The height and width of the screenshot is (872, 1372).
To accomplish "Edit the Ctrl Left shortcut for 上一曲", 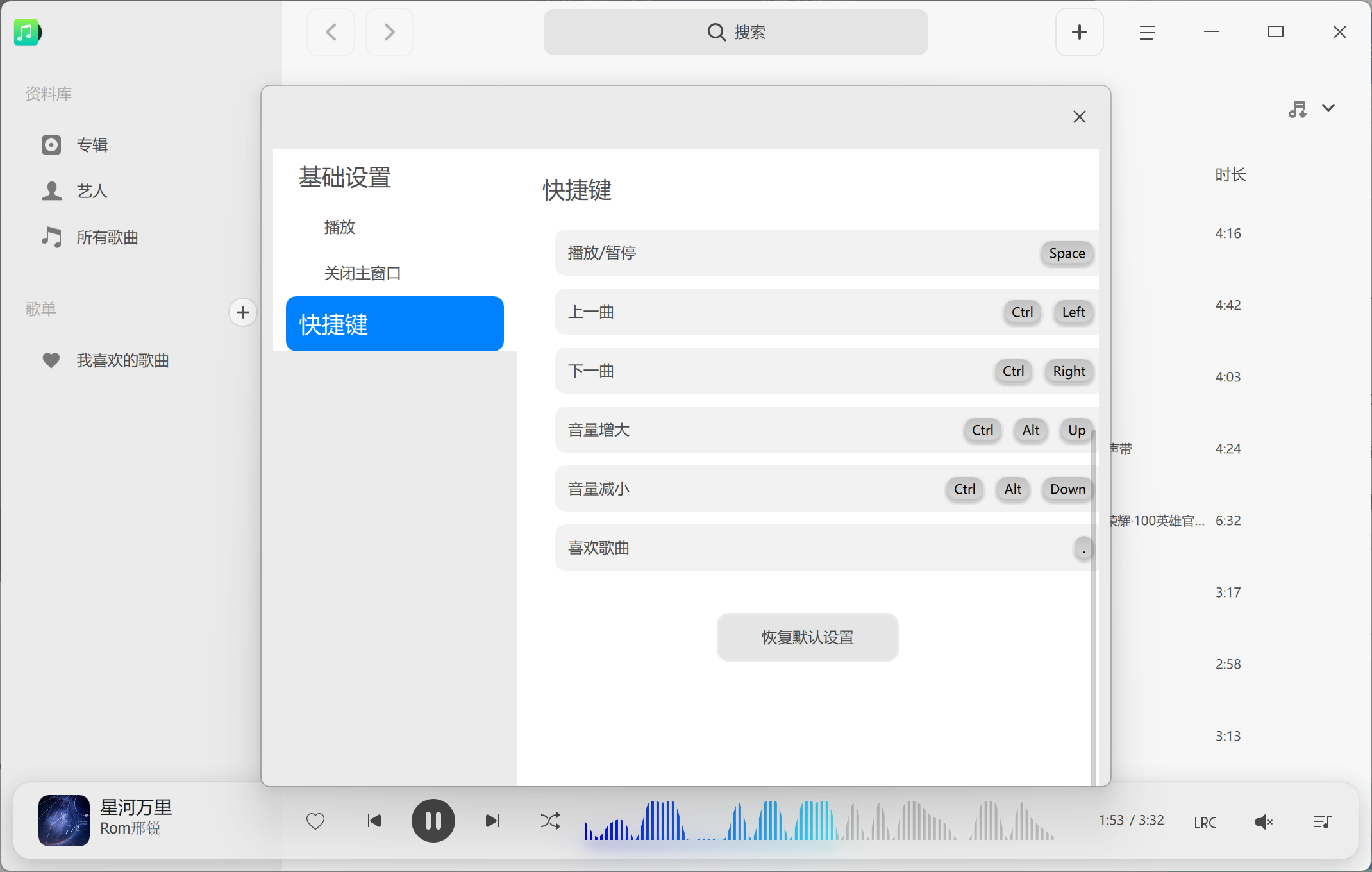I will pyautogui.click(x=1048, y=312).
